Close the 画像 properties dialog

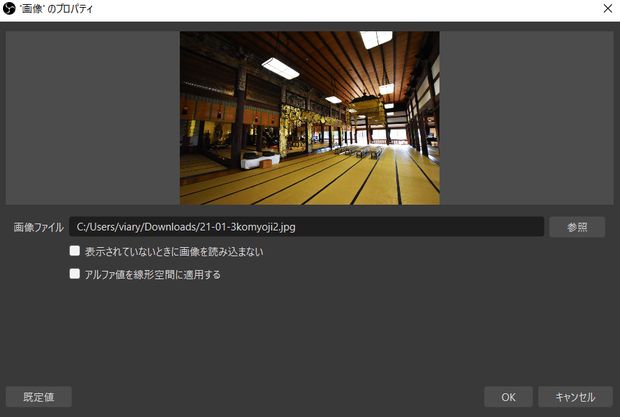point(608,8)
